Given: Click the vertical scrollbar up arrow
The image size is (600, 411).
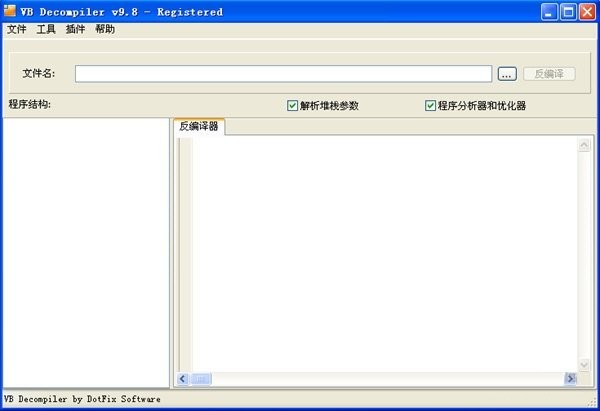Looking at the screenshot, I should [584, 145].
